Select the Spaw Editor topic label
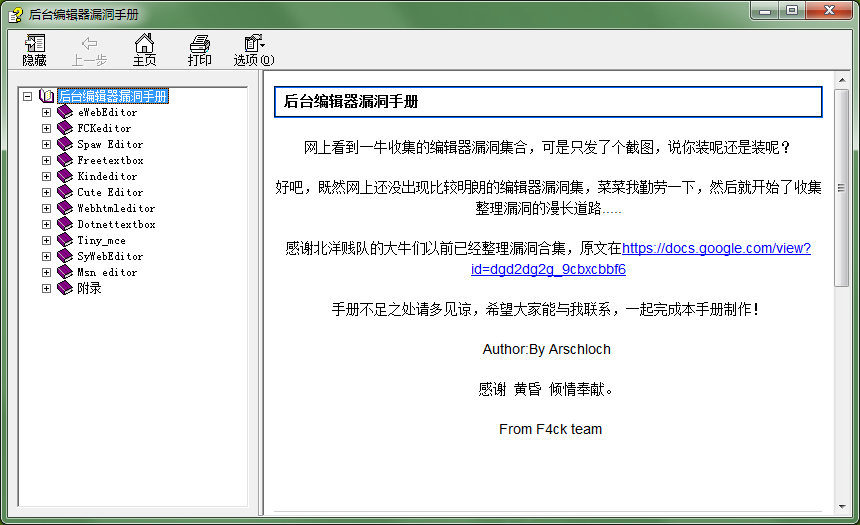This screenshot has height=525, width=860. coord(110,144)
